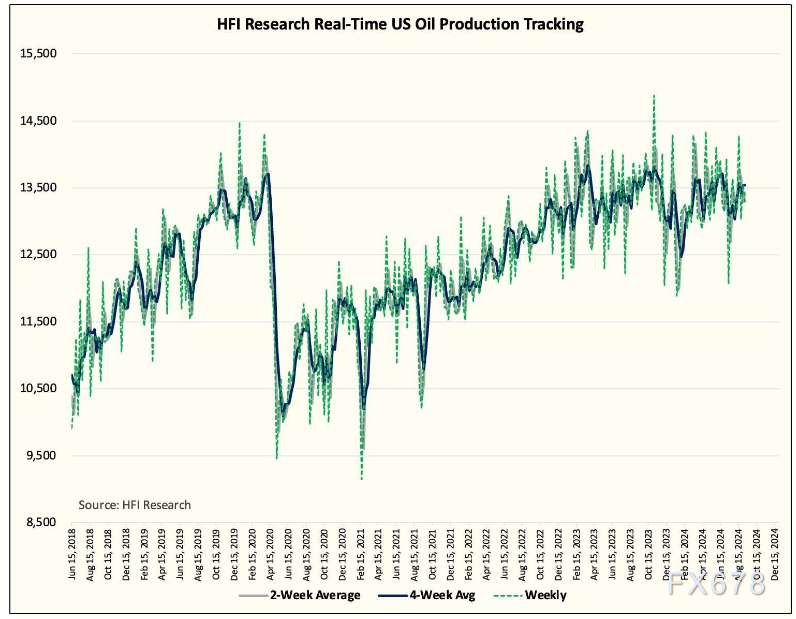Viewport: 796px width, 619px height.
Task: Click the 'Dec 15, 2020' x-axis label
Action: click(x=342, y=555)
